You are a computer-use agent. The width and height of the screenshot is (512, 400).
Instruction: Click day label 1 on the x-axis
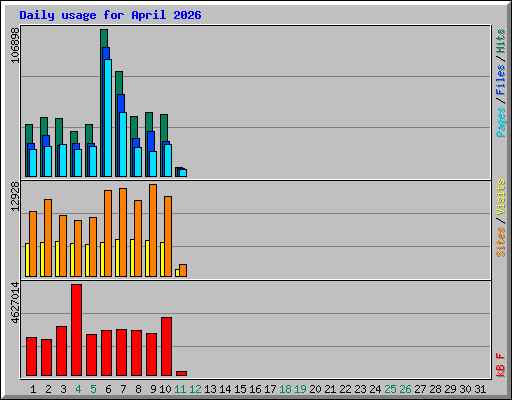pos(33,389)
